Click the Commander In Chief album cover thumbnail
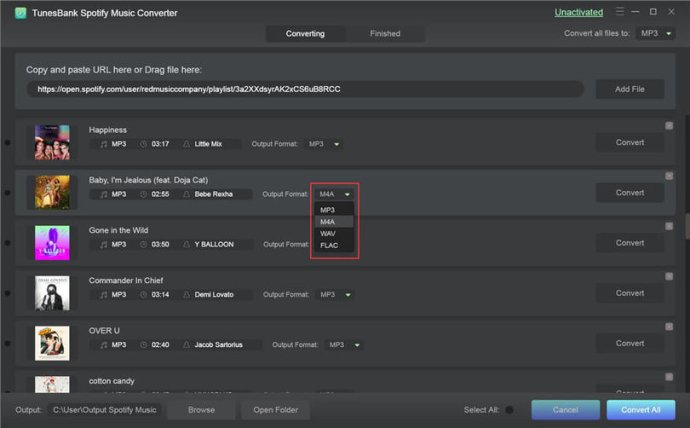Viewport: 690px width, 428px height. 52,293
